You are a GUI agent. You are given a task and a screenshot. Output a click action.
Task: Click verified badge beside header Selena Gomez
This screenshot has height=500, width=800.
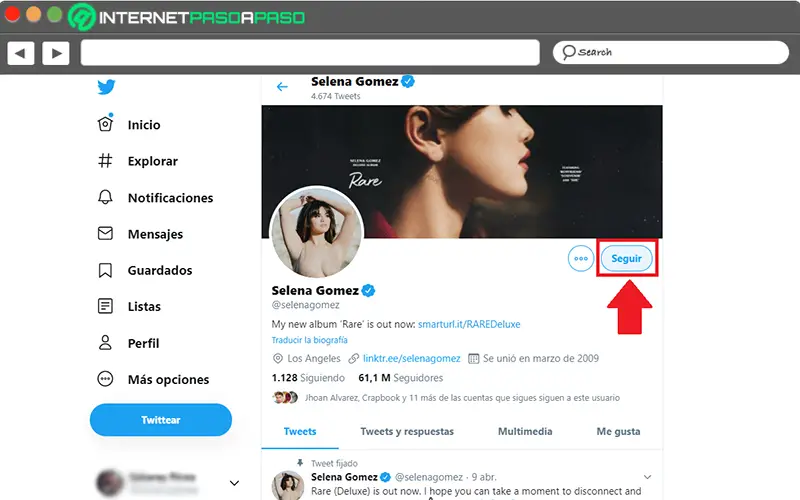(x=408, y=81)
